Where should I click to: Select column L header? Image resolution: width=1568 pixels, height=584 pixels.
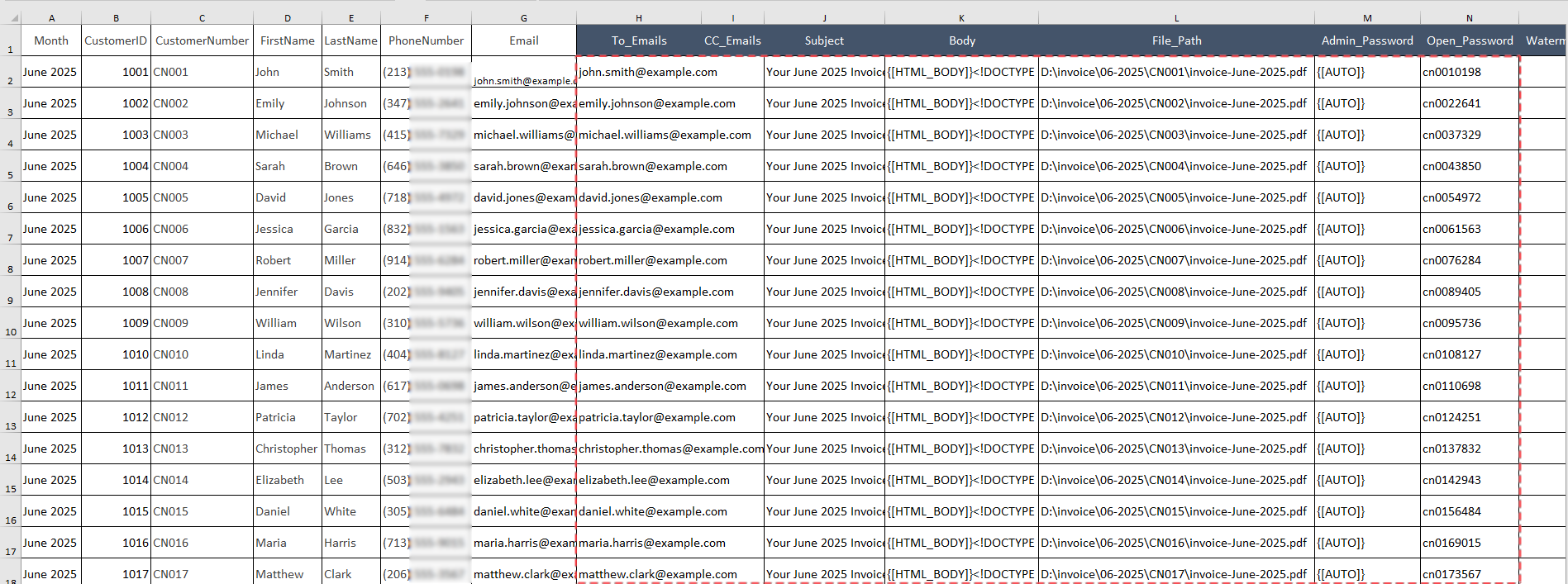[1176, 17]
